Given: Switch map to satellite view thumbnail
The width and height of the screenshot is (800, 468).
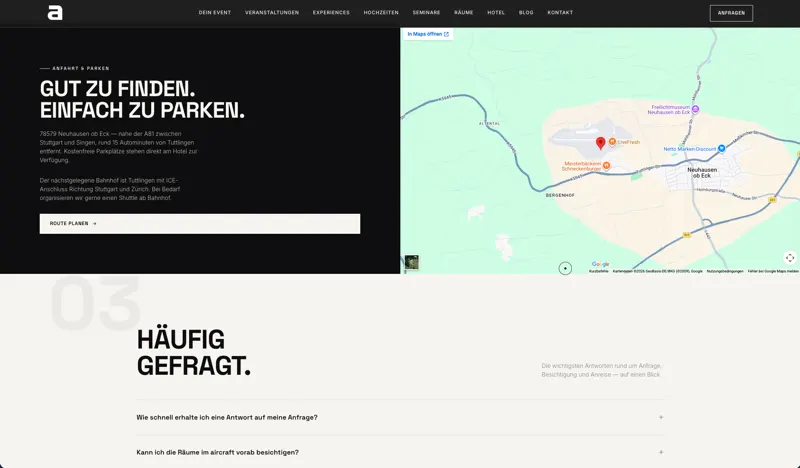Looking at the screenshot, I should pos(412,262).
